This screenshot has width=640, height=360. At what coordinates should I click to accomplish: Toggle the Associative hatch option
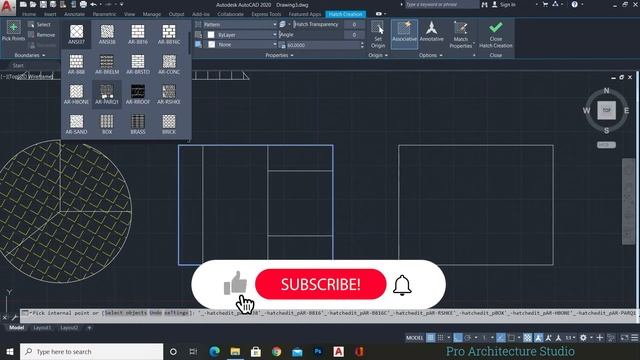(x=404, y=33)
